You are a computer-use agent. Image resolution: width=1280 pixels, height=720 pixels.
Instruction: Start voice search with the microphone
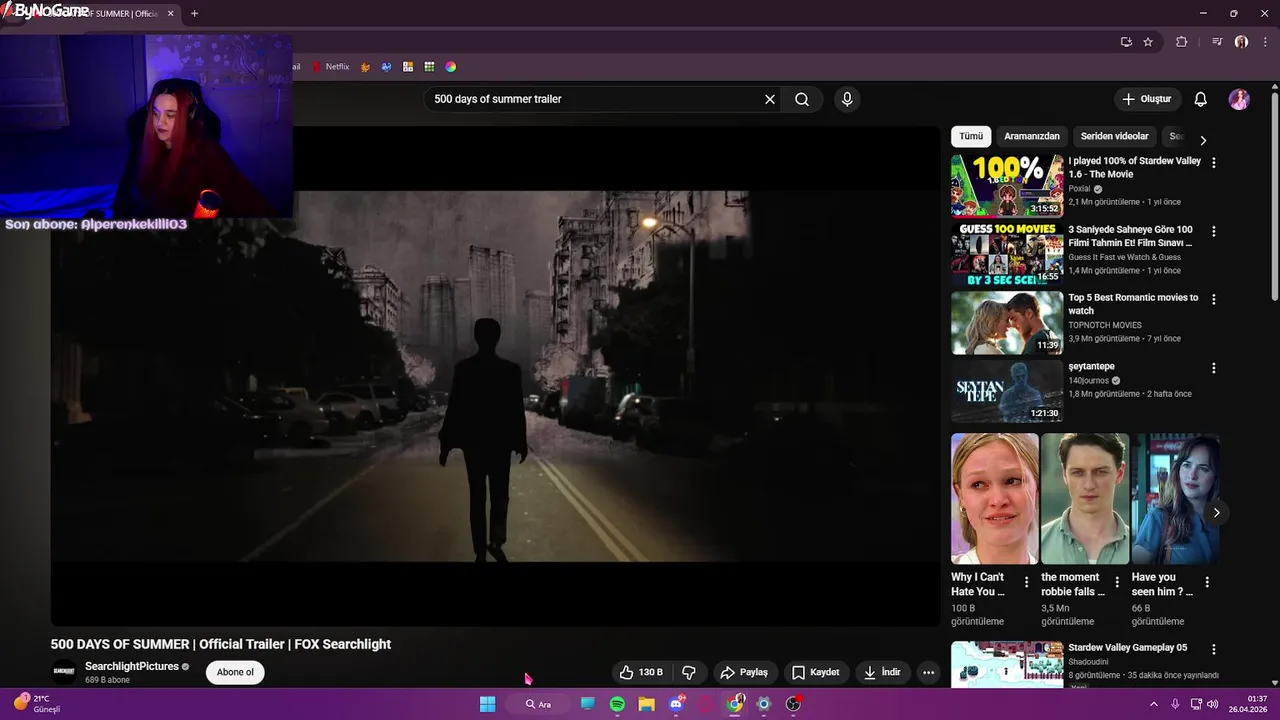847,99
